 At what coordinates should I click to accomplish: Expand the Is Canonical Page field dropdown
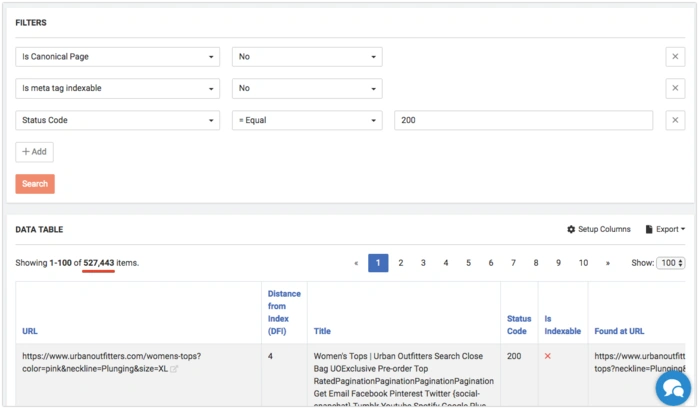[x=118, y=57]
